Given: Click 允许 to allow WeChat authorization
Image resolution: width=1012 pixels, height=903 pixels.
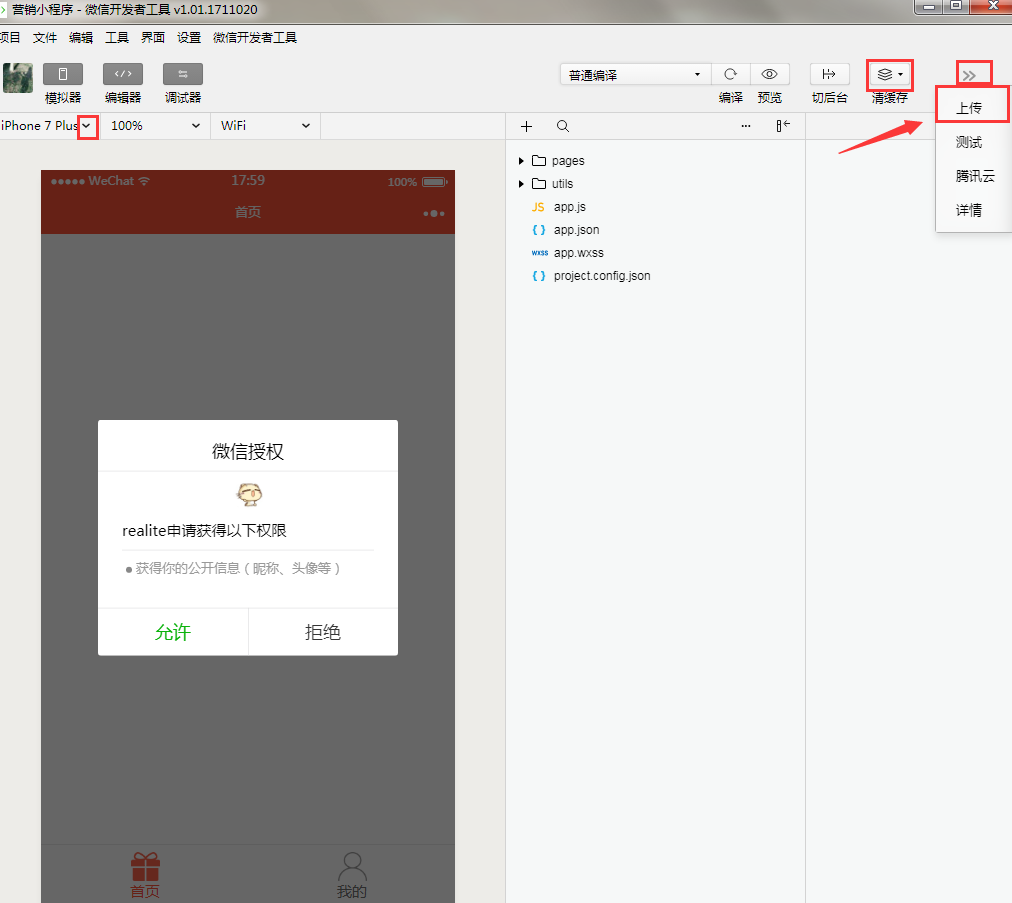Looking at the screenshot, I should point(173,632).
